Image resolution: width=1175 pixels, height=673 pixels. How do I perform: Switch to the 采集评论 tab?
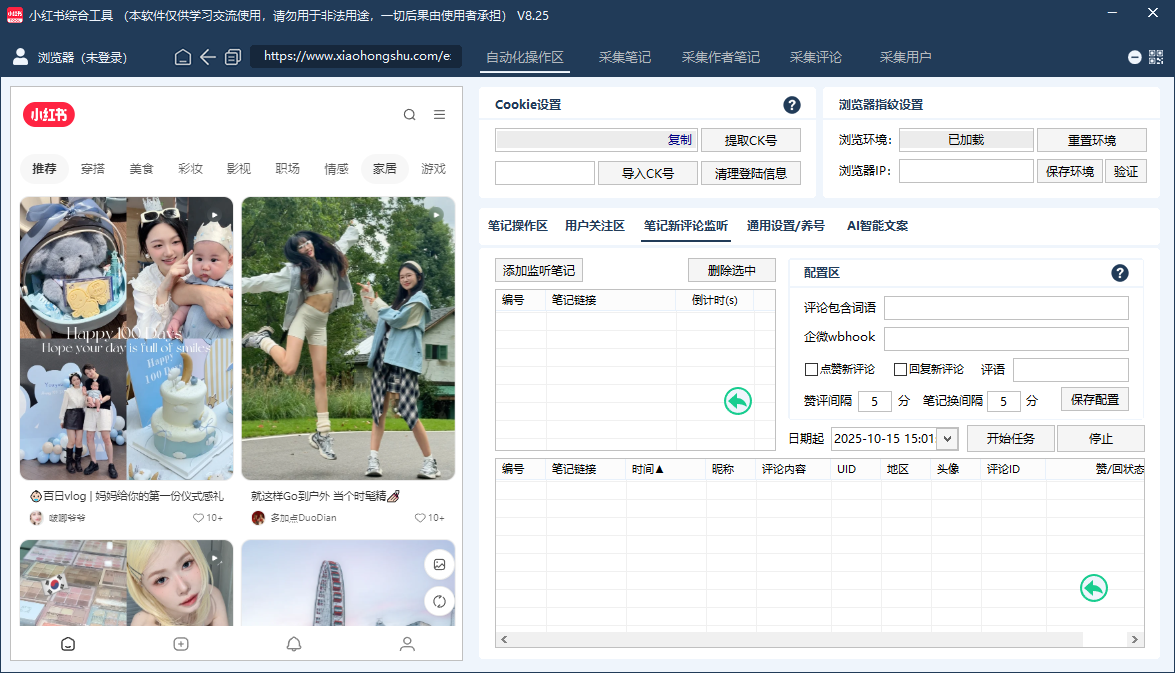(816, 57)
